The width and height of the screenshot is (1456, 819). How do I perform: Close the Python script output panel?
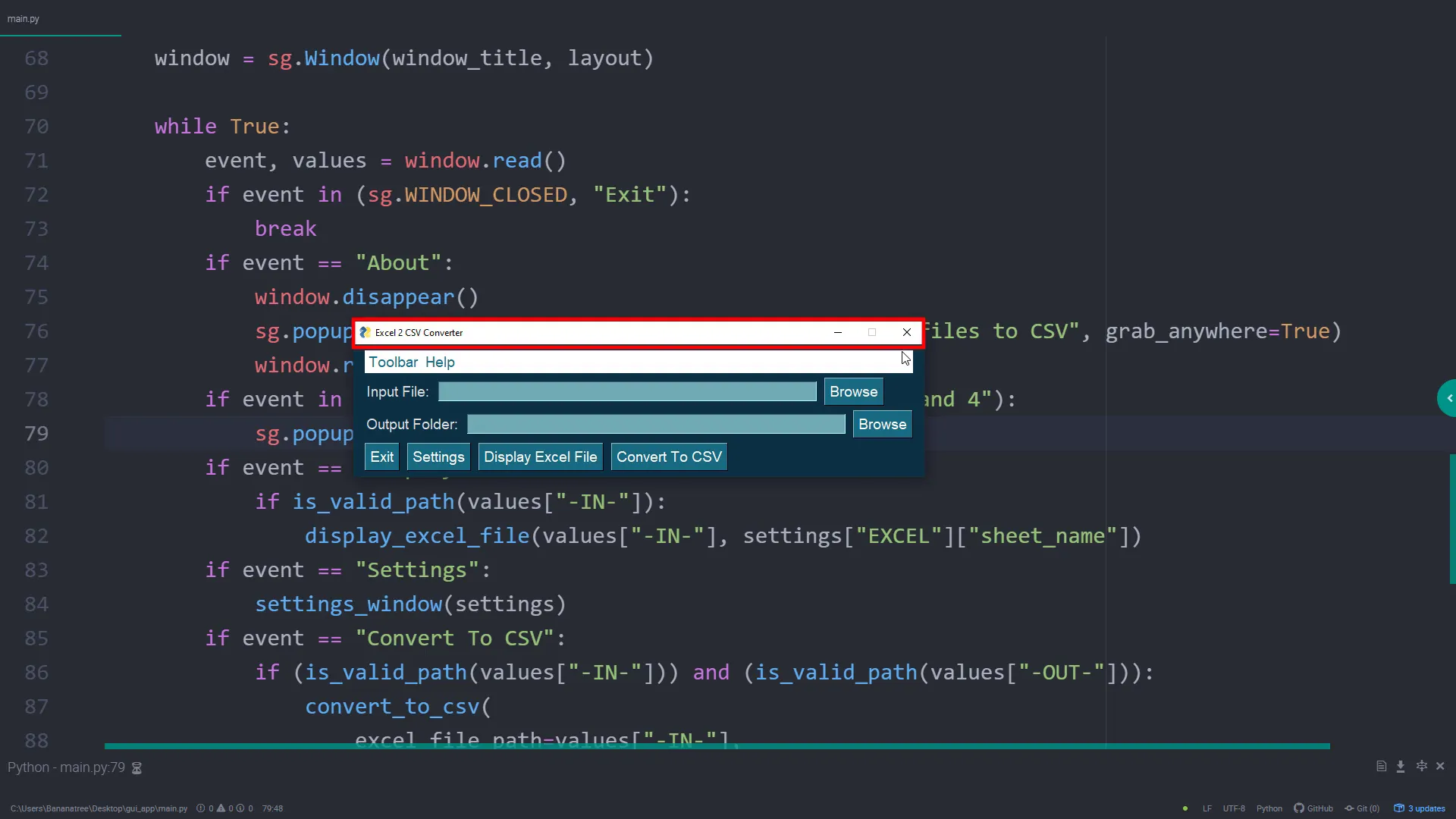[1440, 767]
